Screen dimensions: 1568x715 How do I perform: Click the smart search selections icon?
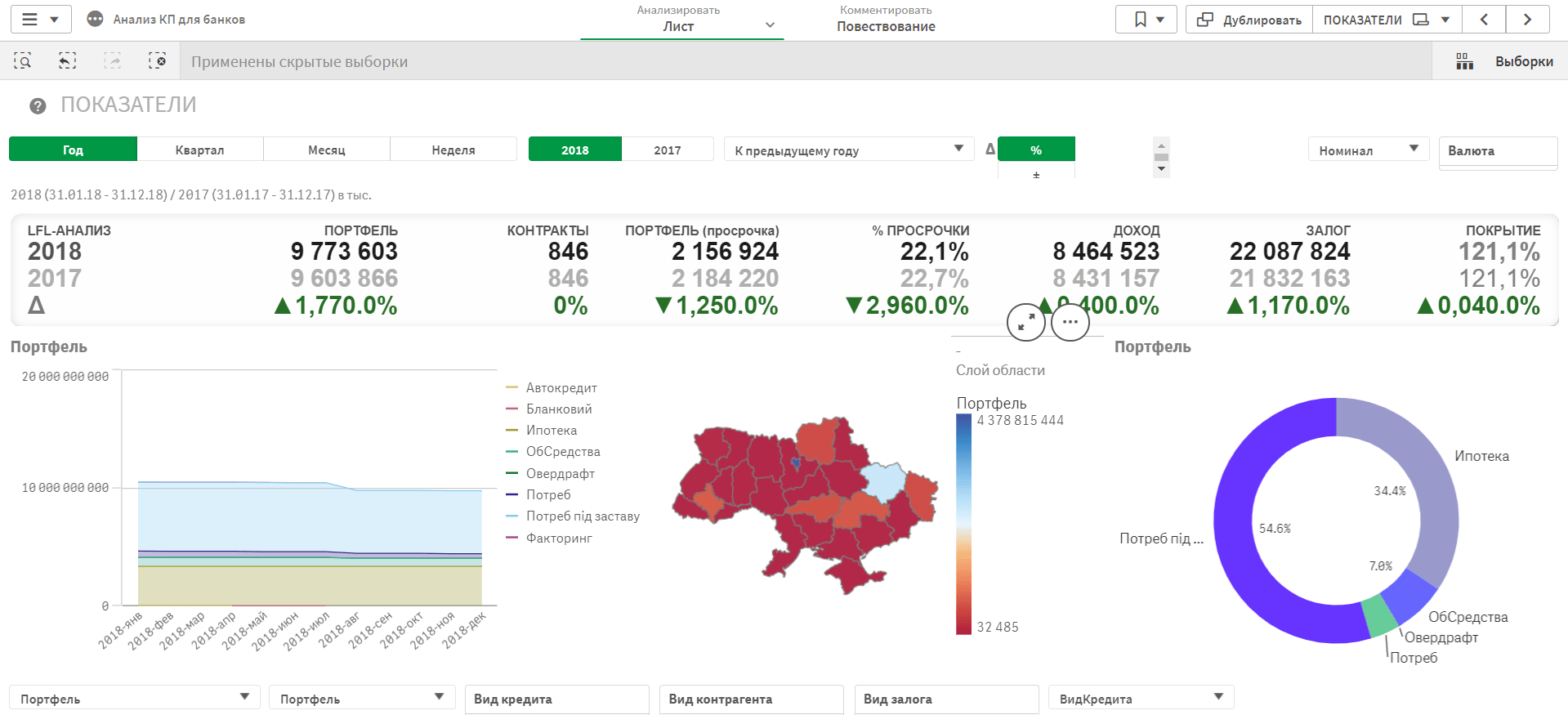[x=23, y=61]
